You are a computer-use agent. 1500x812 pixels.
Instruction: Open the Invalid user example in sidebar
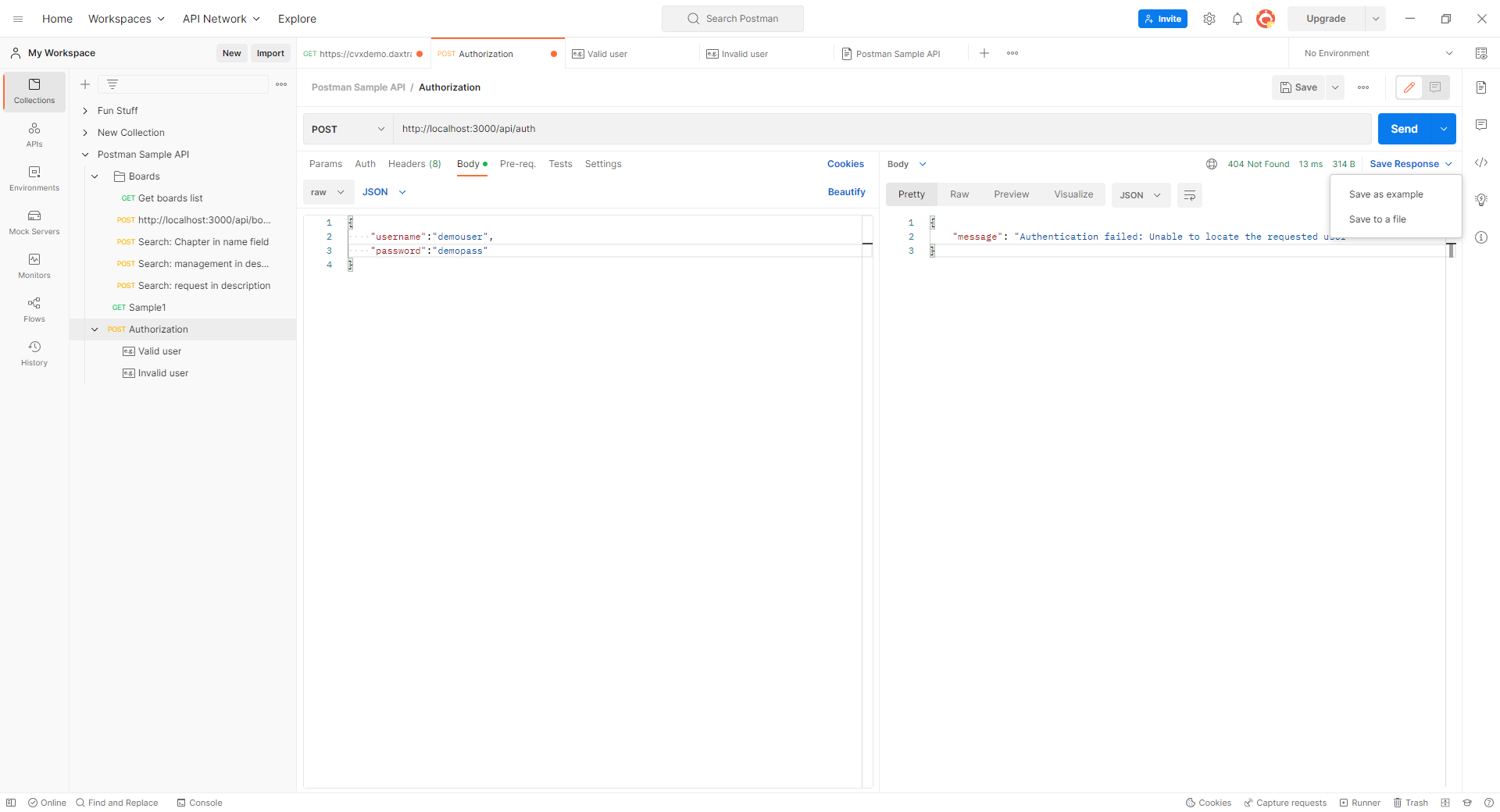(x=162, y=373)
